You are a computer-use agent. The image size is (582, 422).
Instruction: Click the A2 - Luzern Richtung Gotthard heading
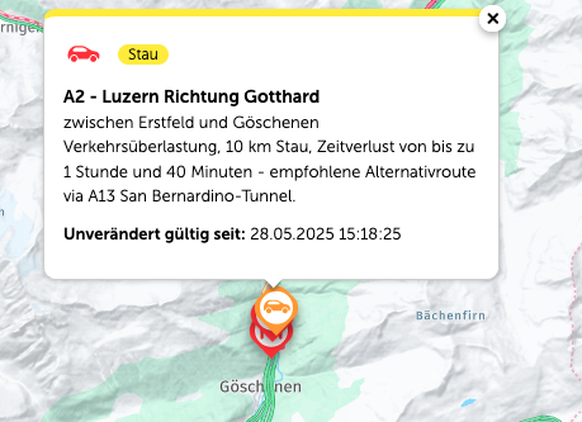[x=191, y=96]
